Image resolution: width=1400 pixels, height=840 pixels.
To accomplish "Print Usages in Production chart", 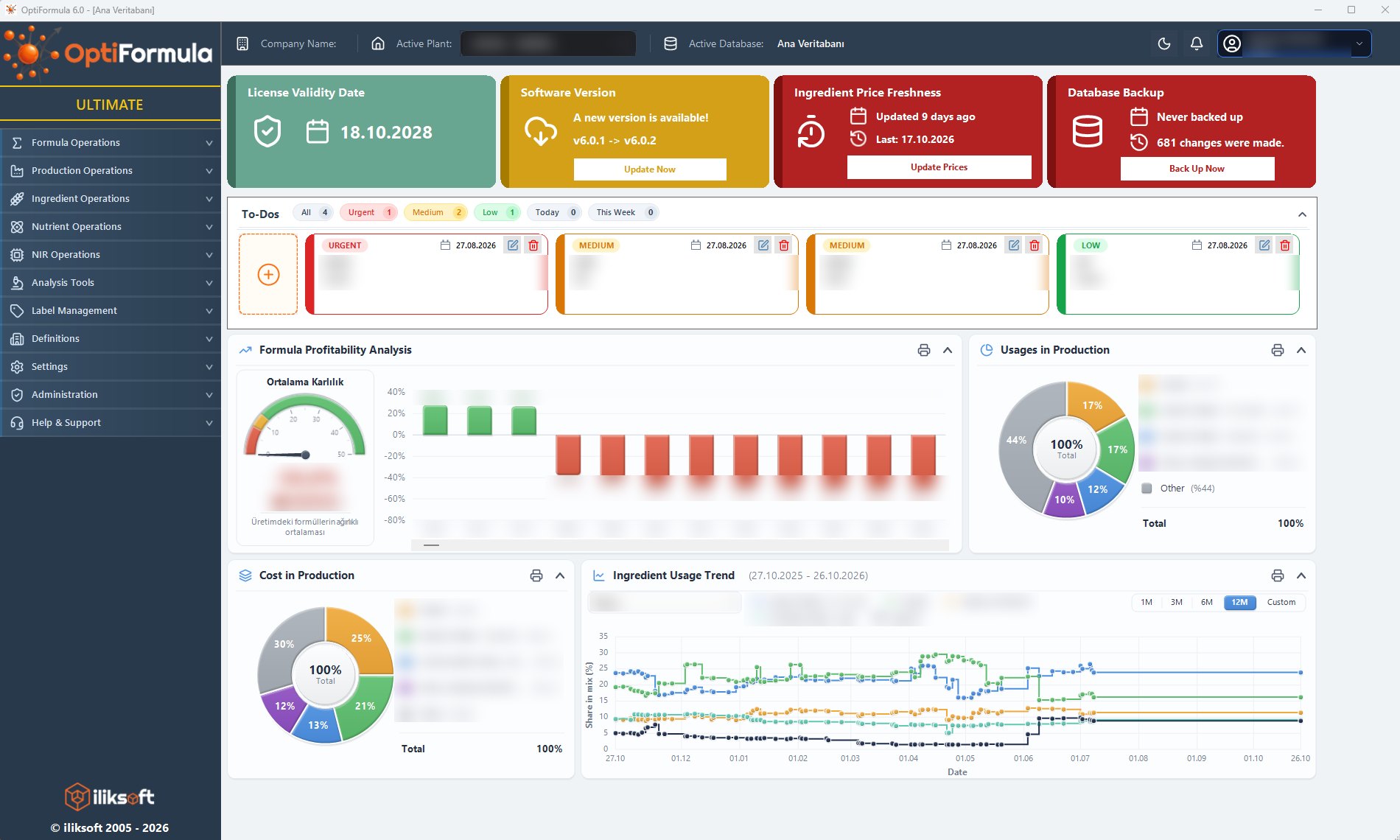I will [1278, 350].
